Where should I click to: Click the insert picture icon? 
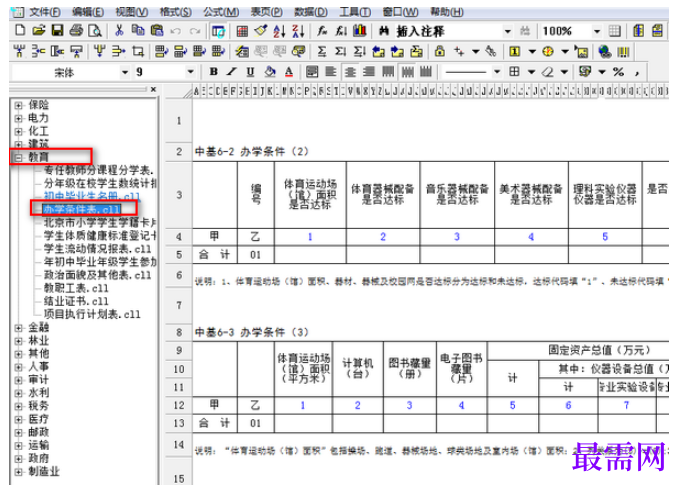point(581,51)
